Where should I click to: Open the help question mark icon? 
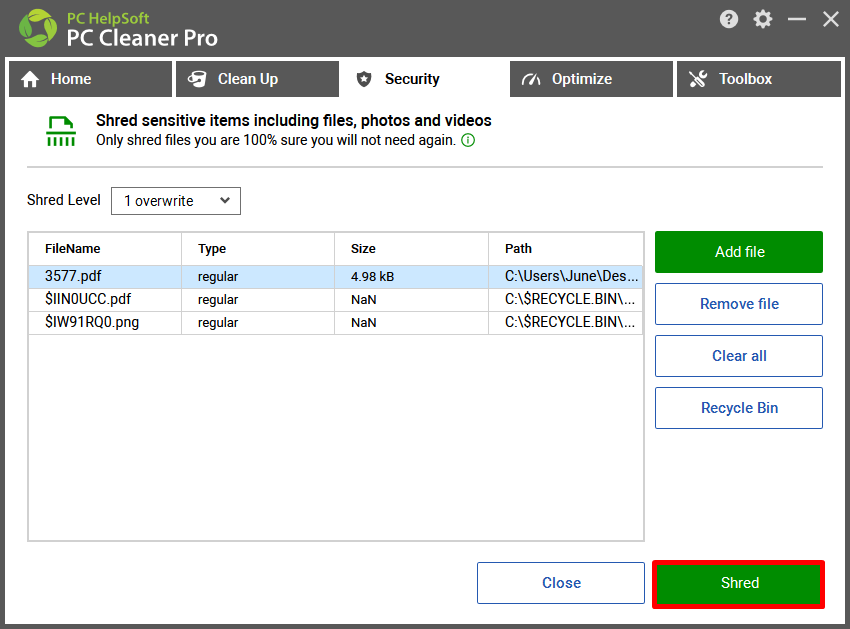click(x=729, y=20)
